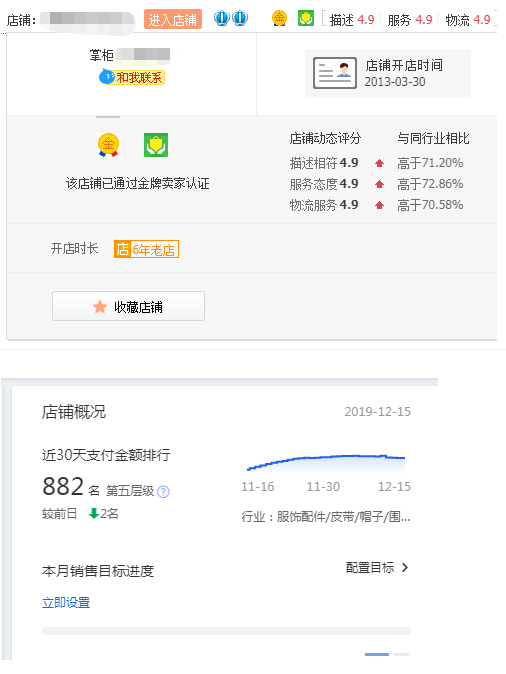Screen dimensions: 506x674
Task: Click the sales target progress bar
Action: 226,631
